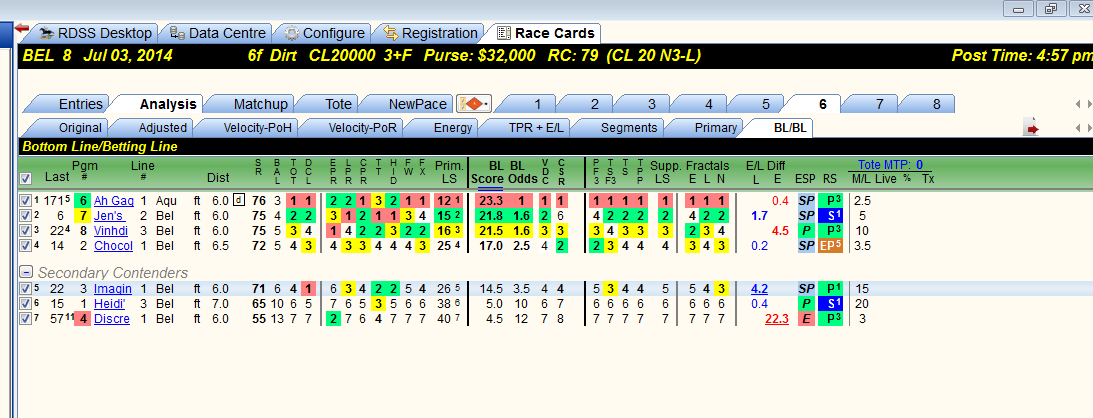Click the S1 run style badge for Jen's
This screenshot has width=1093, height=418.
(830, 216)
